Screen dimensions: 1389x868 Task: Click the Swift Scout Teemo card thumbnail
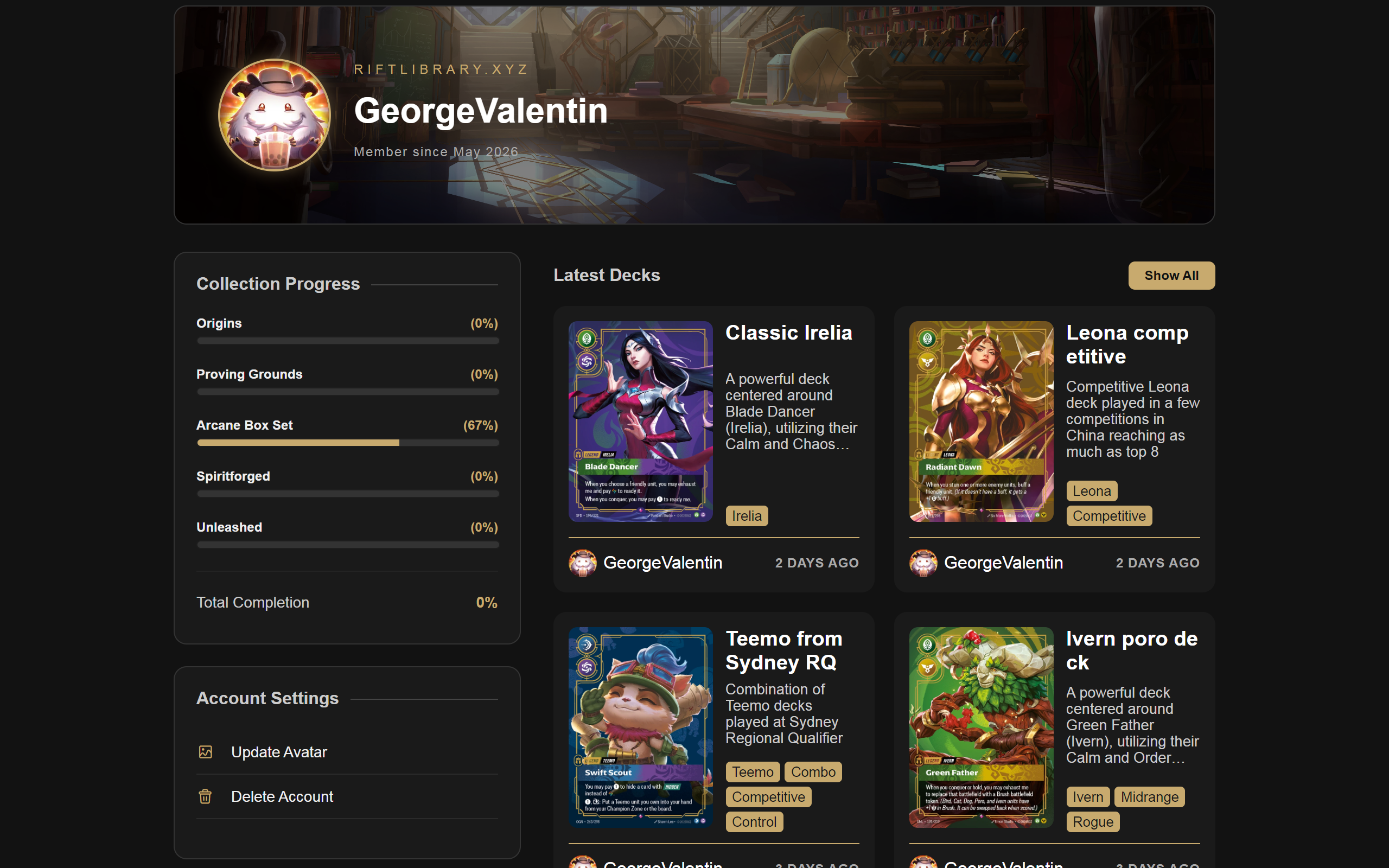click(x=641, y=727)
